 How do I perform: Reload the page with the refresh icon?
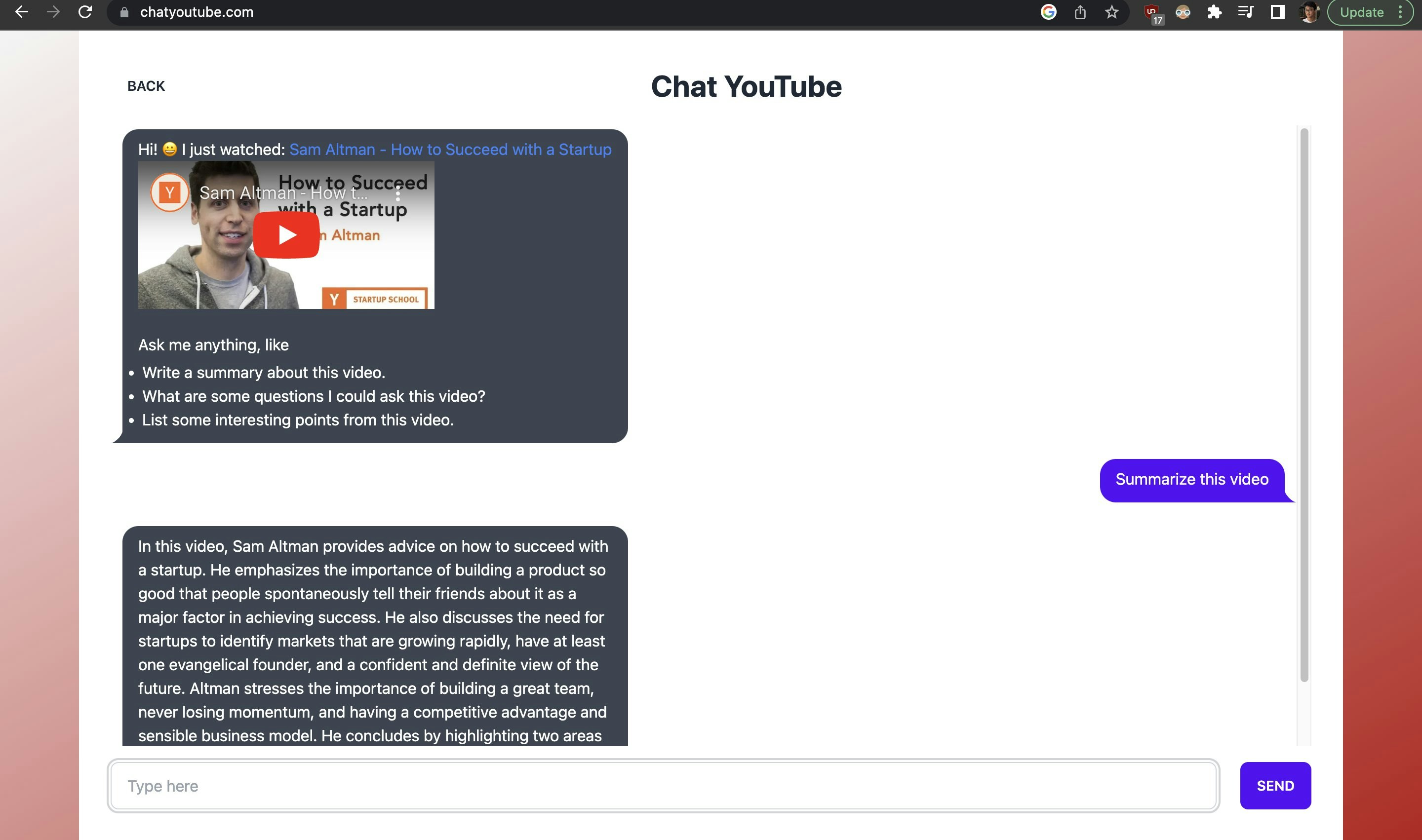(85, 12)
